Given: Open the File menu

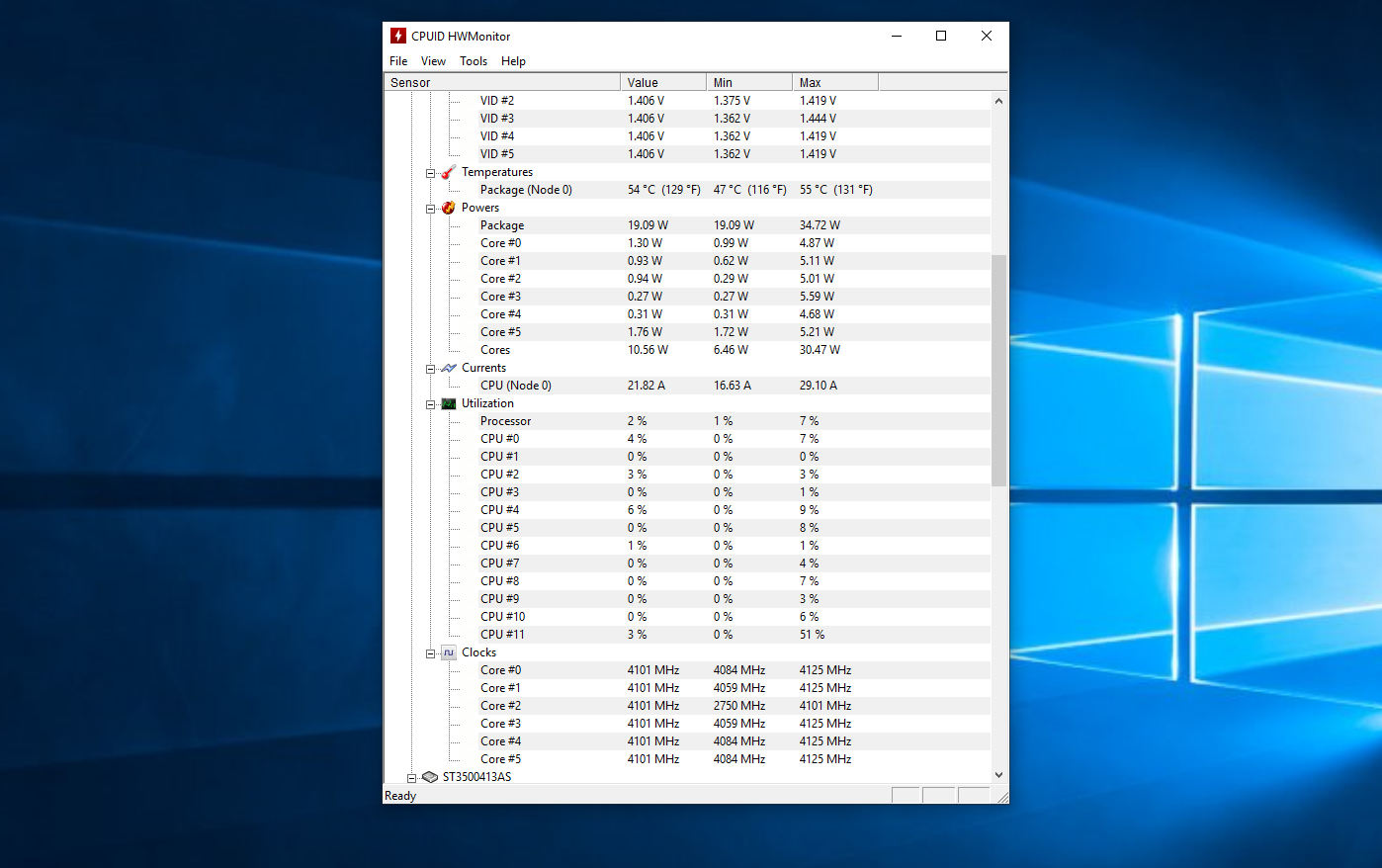Looking at the screenshot, I should (x=398, y=61).
